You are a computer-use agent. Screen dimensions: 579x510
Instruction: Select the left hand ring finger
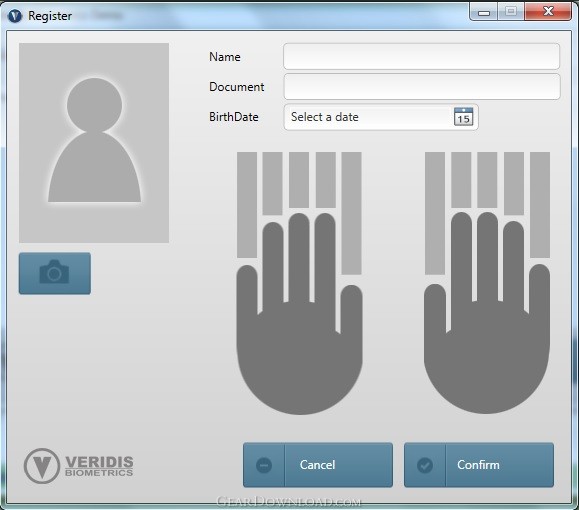pyautogui.click(x=273, y=183)
